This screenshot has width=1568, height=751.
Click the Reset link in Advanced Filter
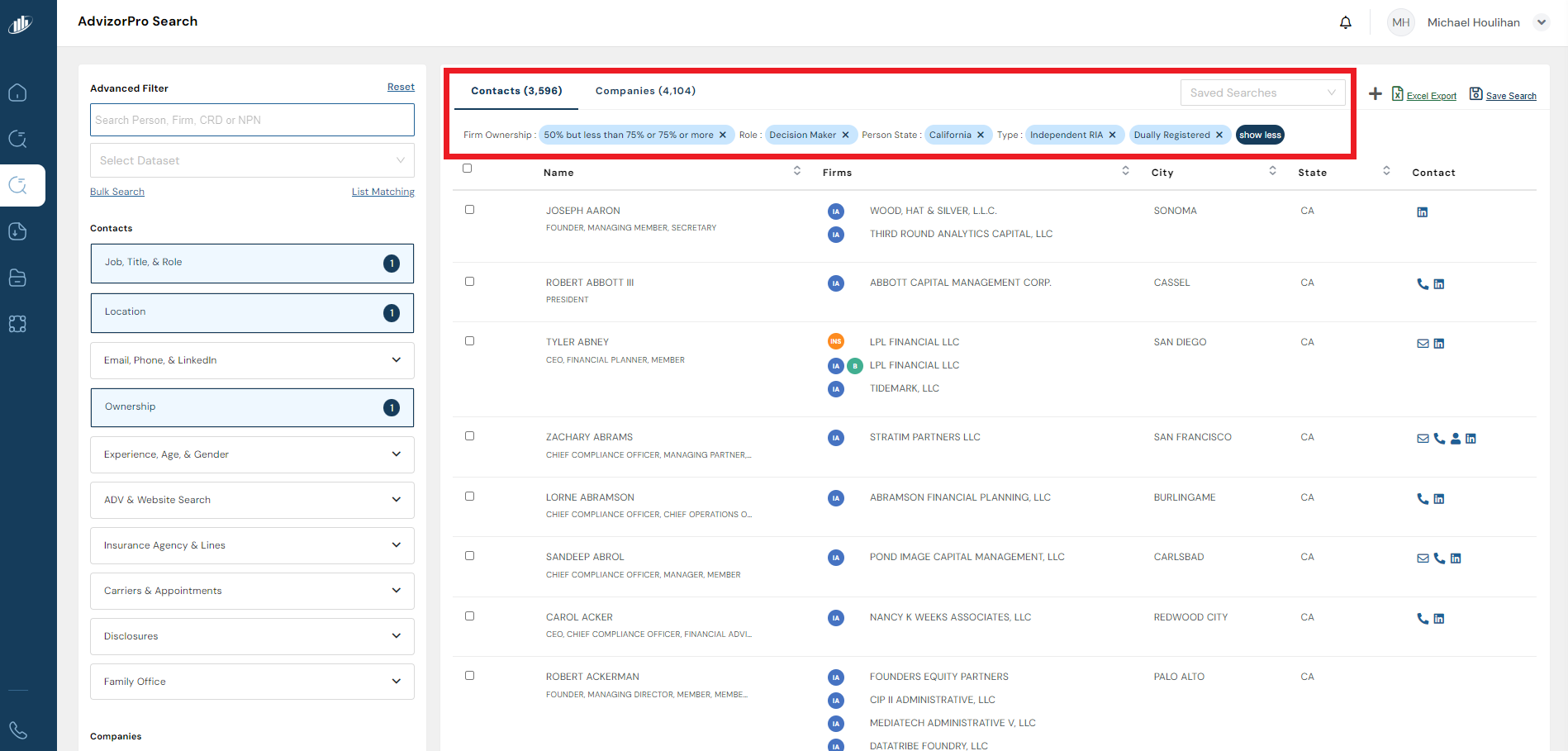[x=401, y=87]
